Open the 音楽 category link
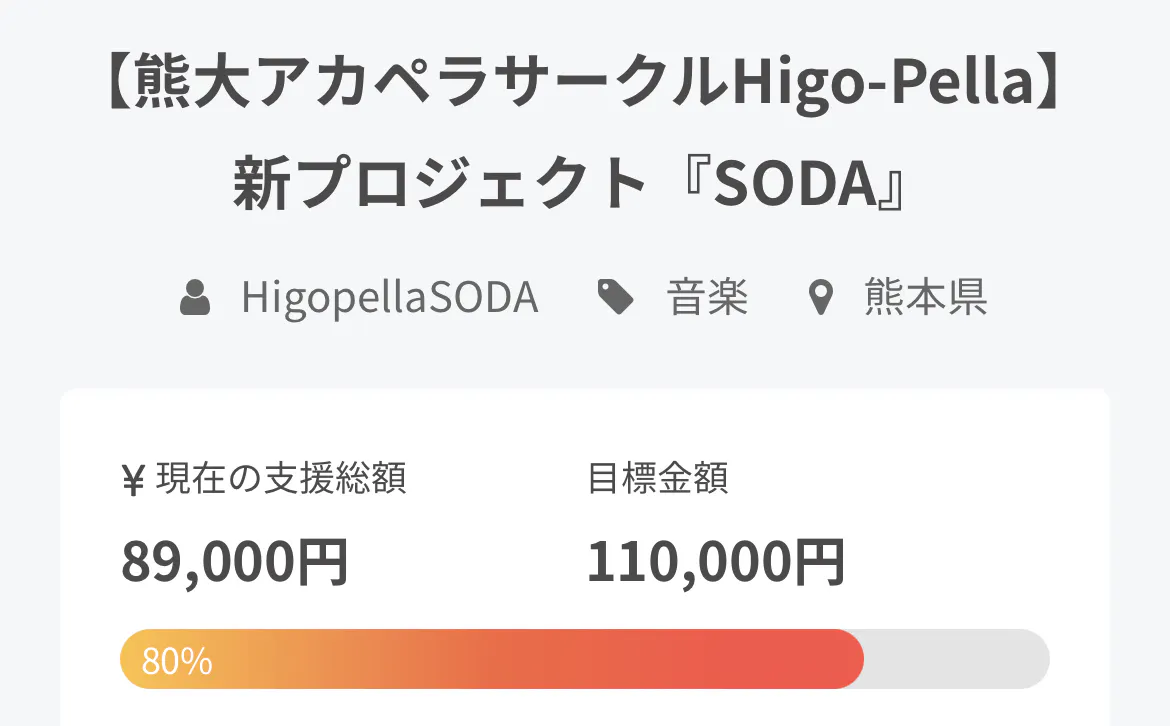The width and height of the screenshot is (1170, 726). (707, 298)
